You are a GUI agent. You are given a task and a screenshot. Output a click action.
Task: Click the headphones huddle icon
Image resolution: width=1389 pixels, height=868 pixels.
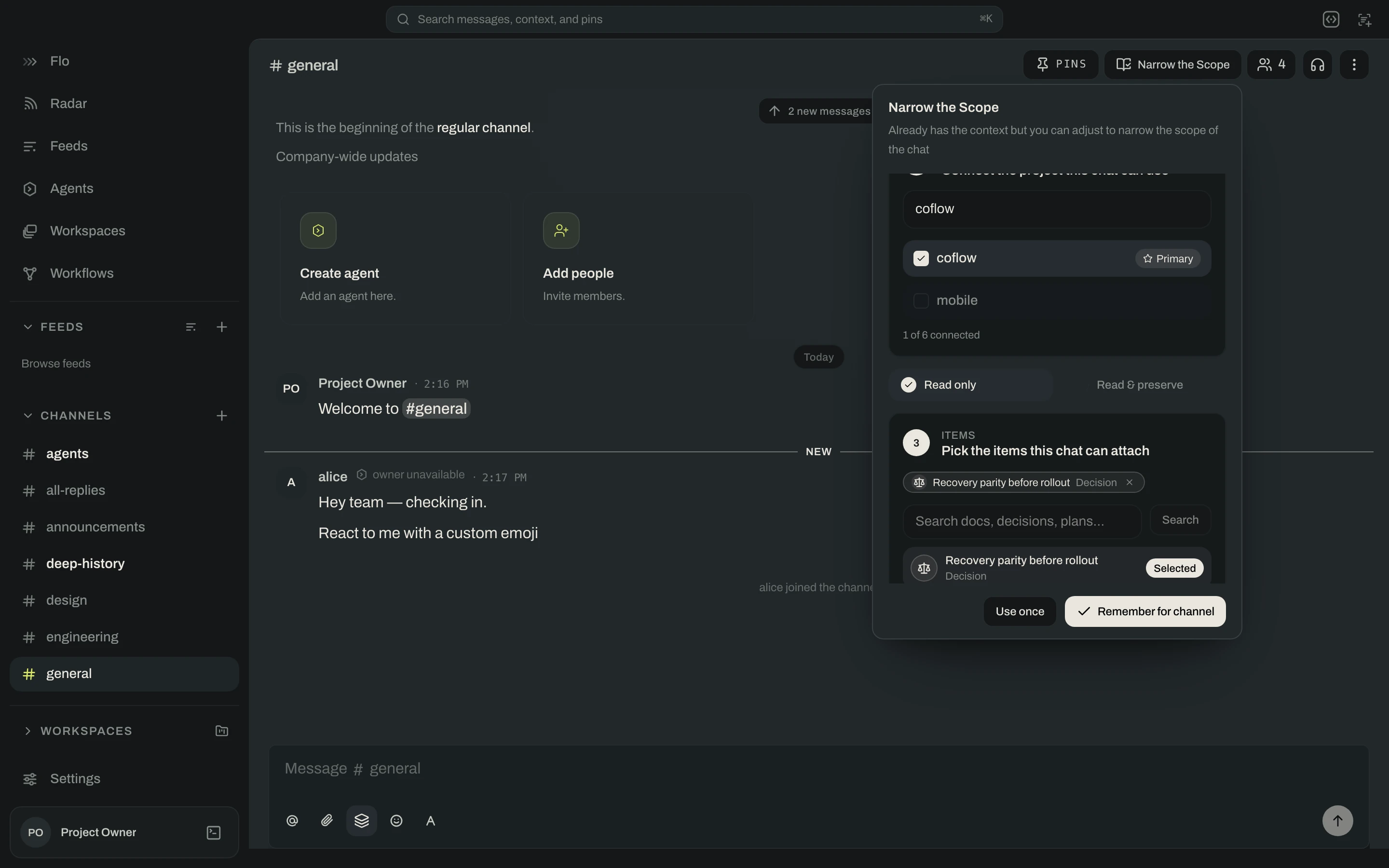[x=1317, y=64]
